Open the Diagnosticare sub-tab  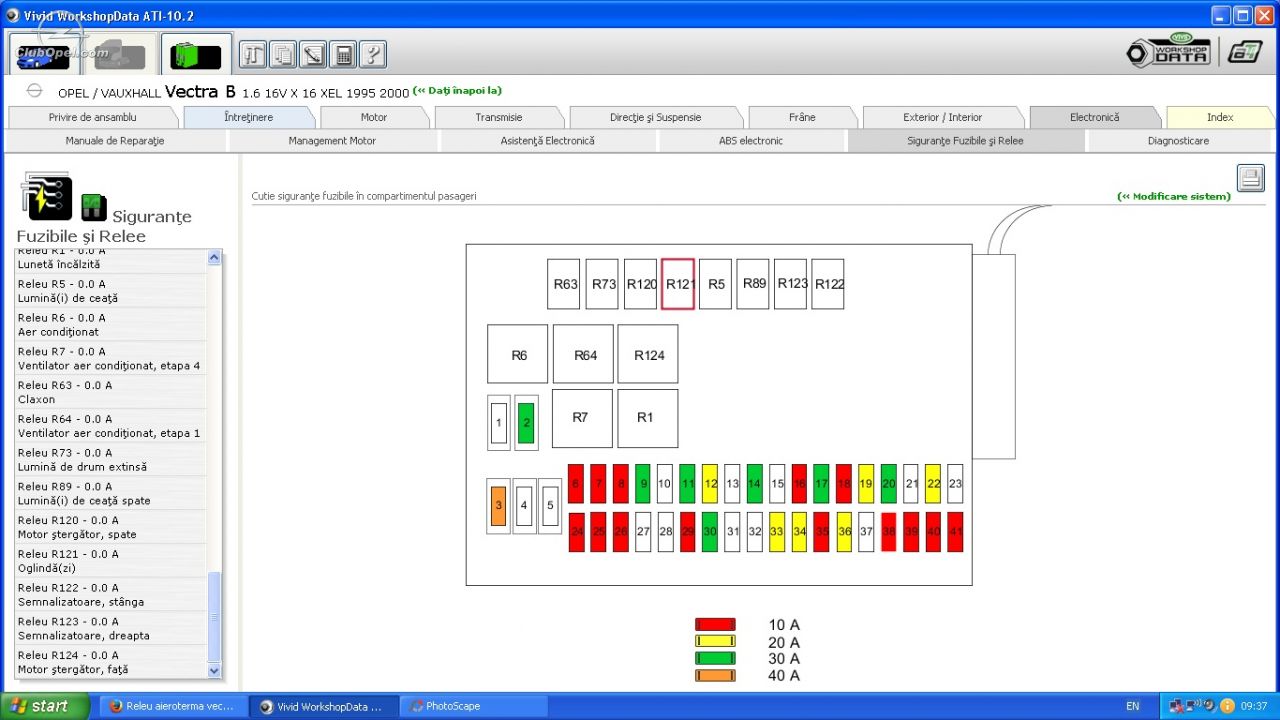tap(1179, 141)
